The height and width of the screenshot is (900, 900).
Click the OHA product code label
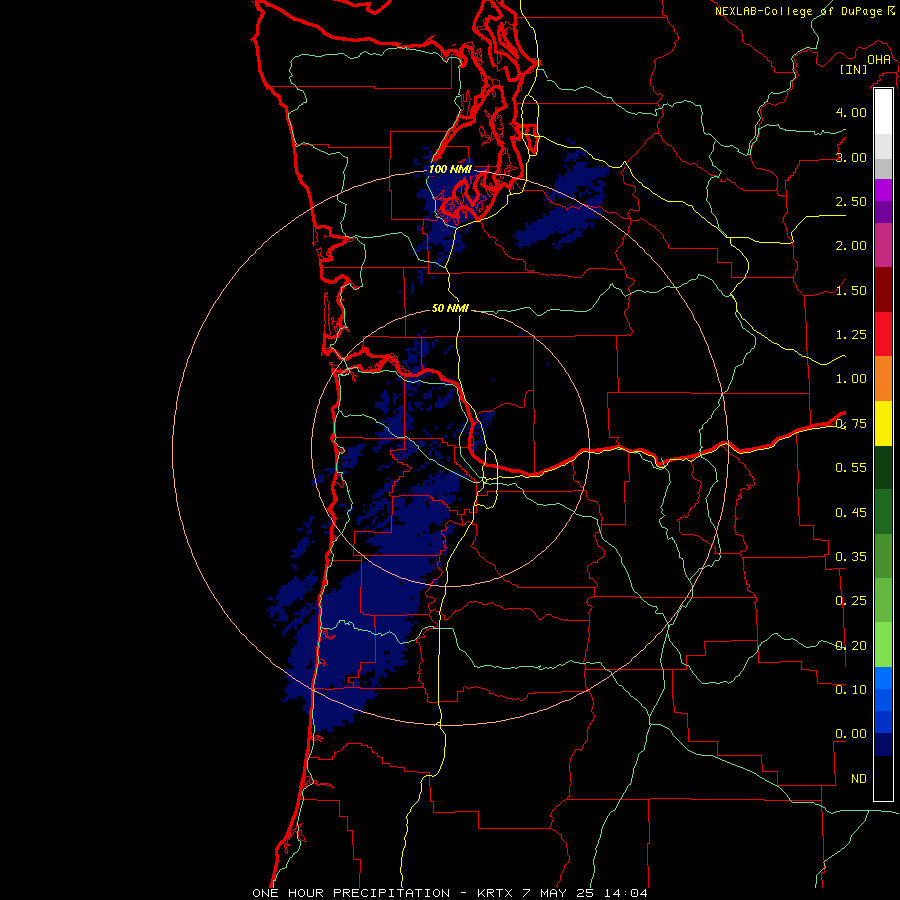[879, 60]
